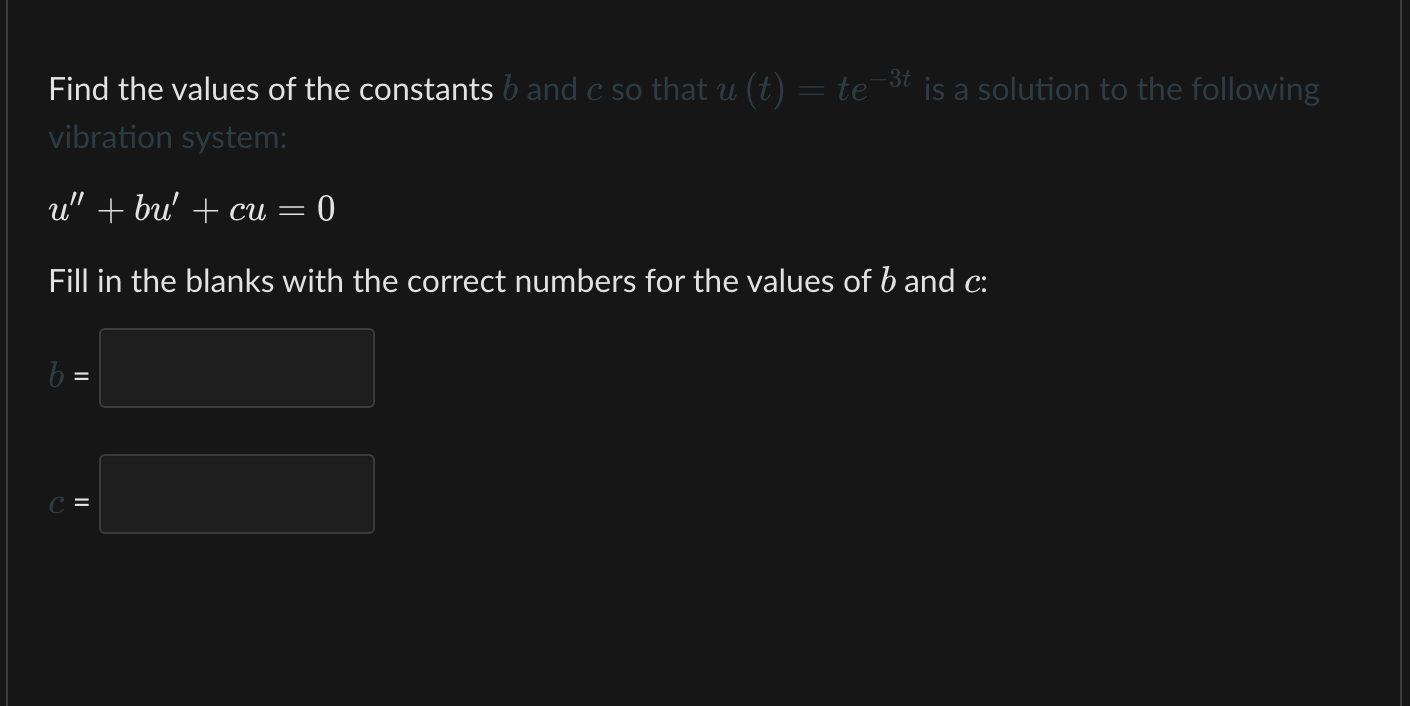Click the answer box for b

[237, 368]
